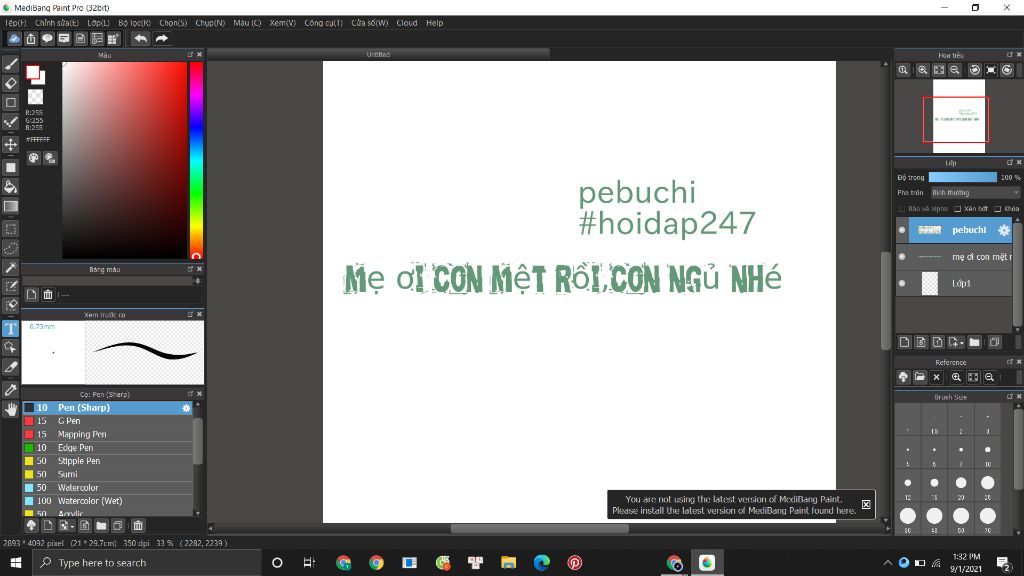Screen dimensions: 1024x576
Task: Open the Windows Start menu
Action: (16, 563)
